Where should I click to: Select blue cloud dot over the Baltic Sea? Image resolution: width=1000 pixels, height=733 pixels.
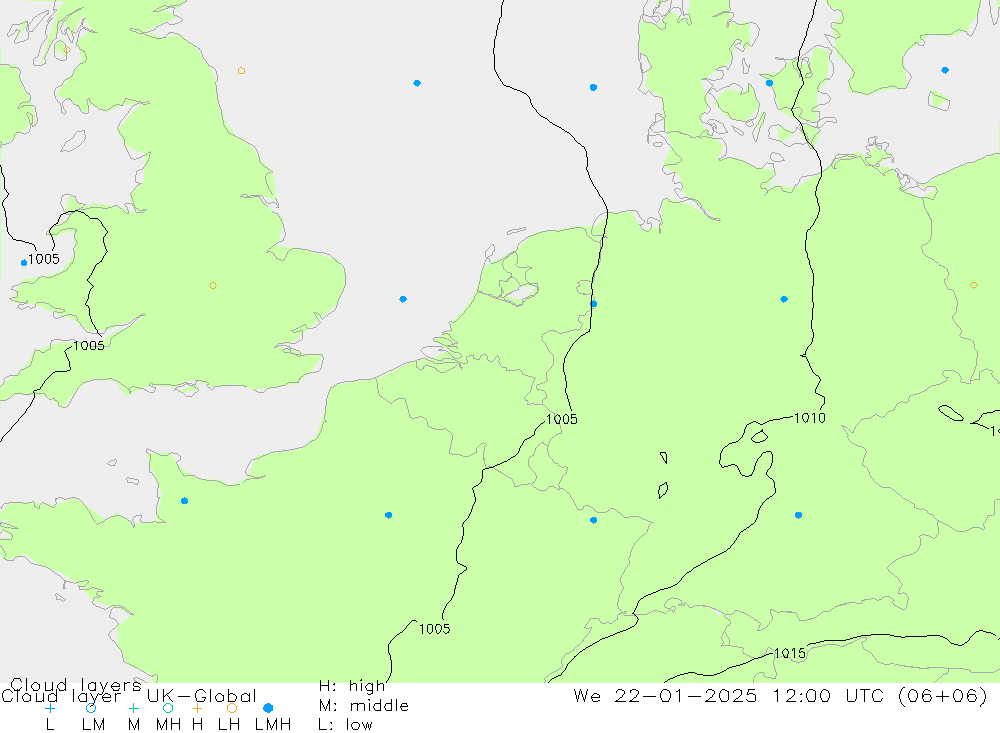(945, 70)
